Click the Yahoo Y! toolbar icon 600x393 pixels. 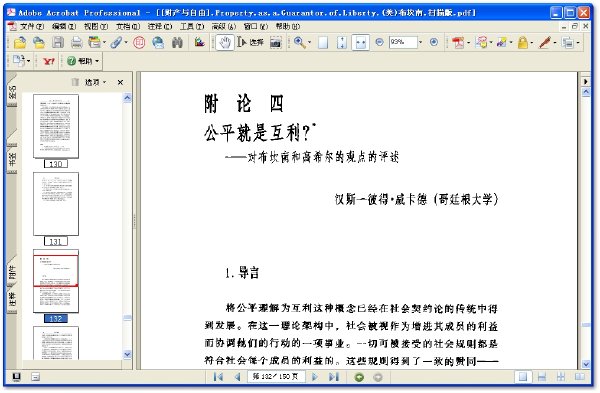tap(49, 61)
